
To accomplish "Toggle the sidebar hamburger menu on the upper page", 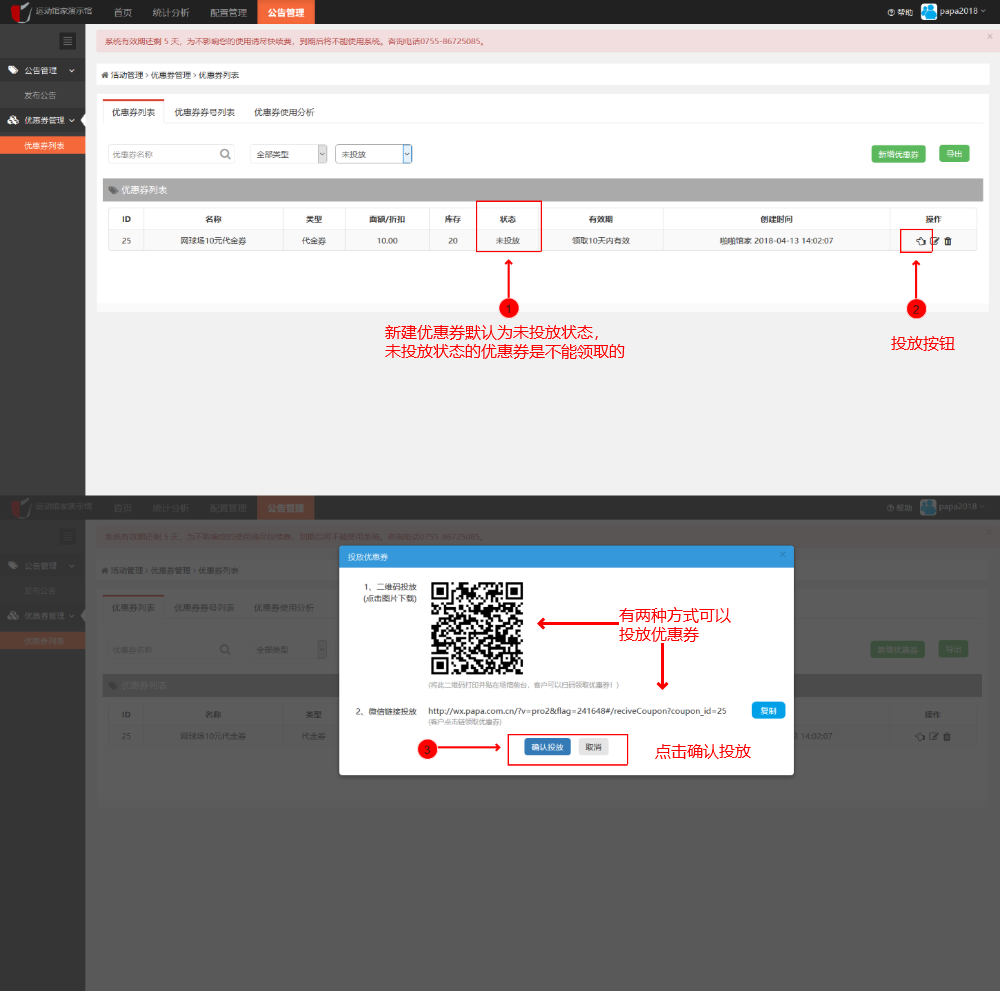I will 68,41.
